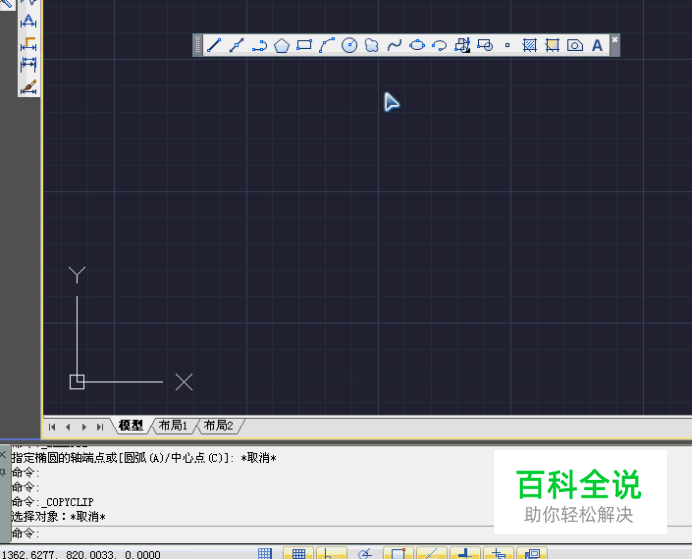Image resolution: width=692 pixels, height=559 pixels.
Task: Toggle the overlapping-windows status bar button
Action: click(532, 553)
